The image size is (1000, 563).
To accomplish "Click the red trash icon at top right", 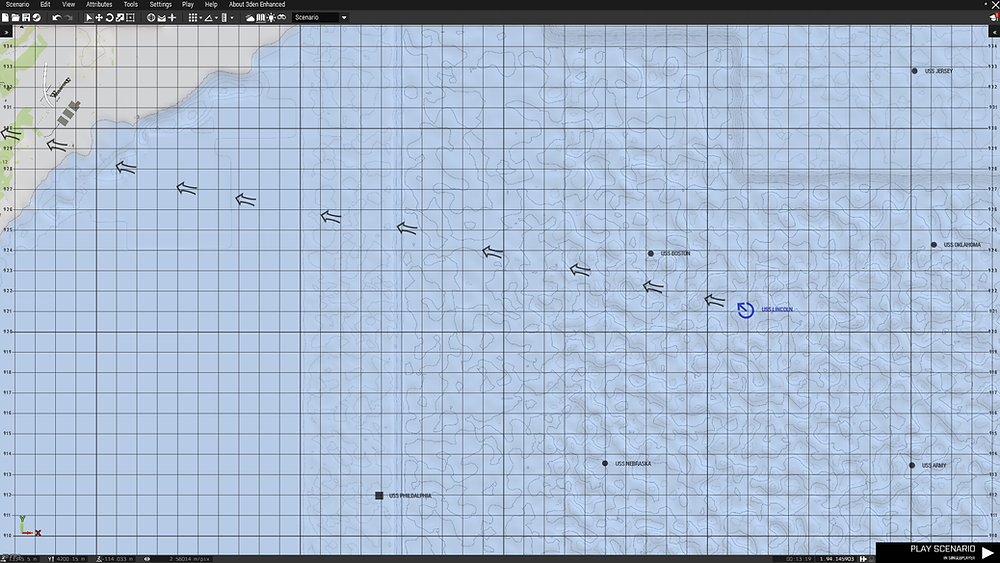I will point(994,18).
